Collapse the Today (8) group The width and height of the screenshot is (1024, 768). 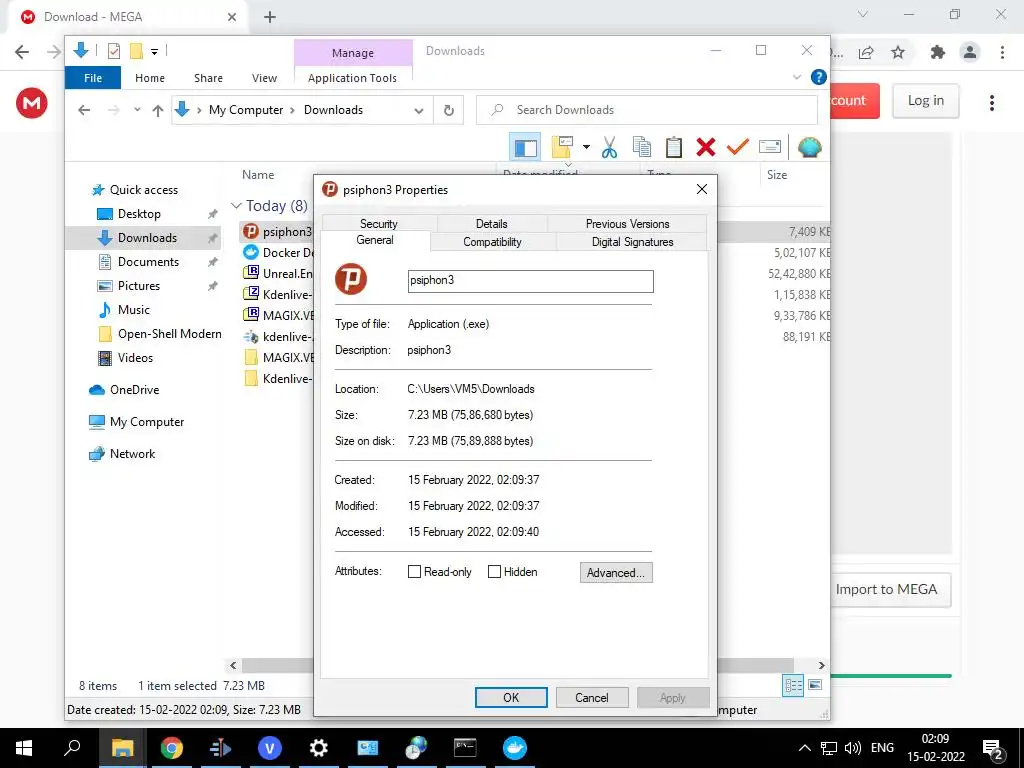[x=236, y=206]
